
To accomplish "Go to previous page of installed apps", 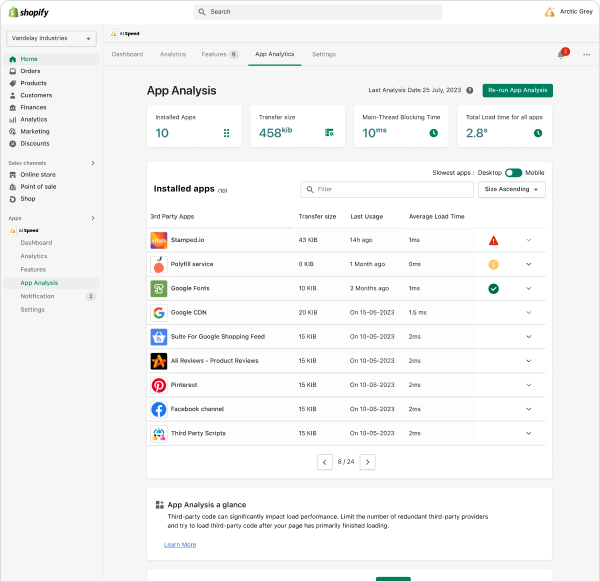I will 324,462.
